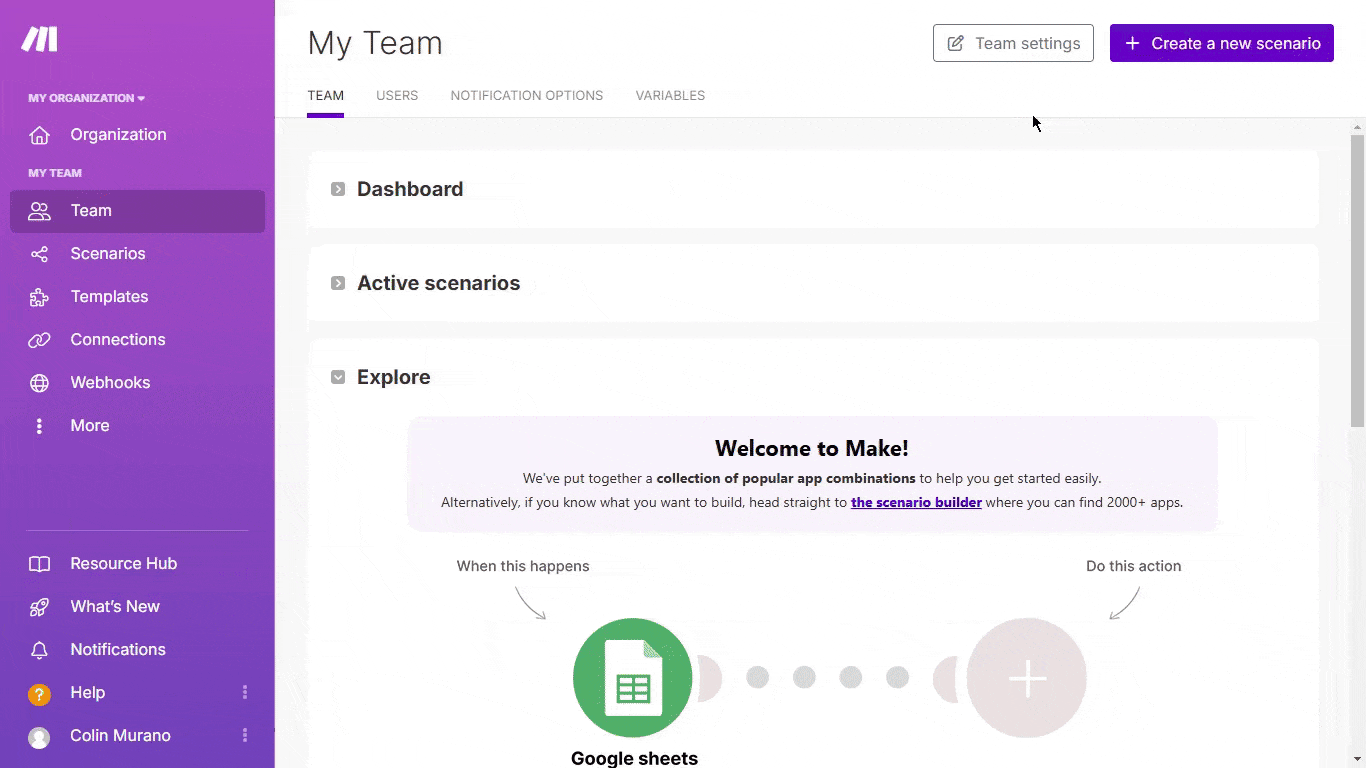This screenshot has height=768, width=1366.
Task: Collapse the Explore section arrow
Action: pos(338,377)
